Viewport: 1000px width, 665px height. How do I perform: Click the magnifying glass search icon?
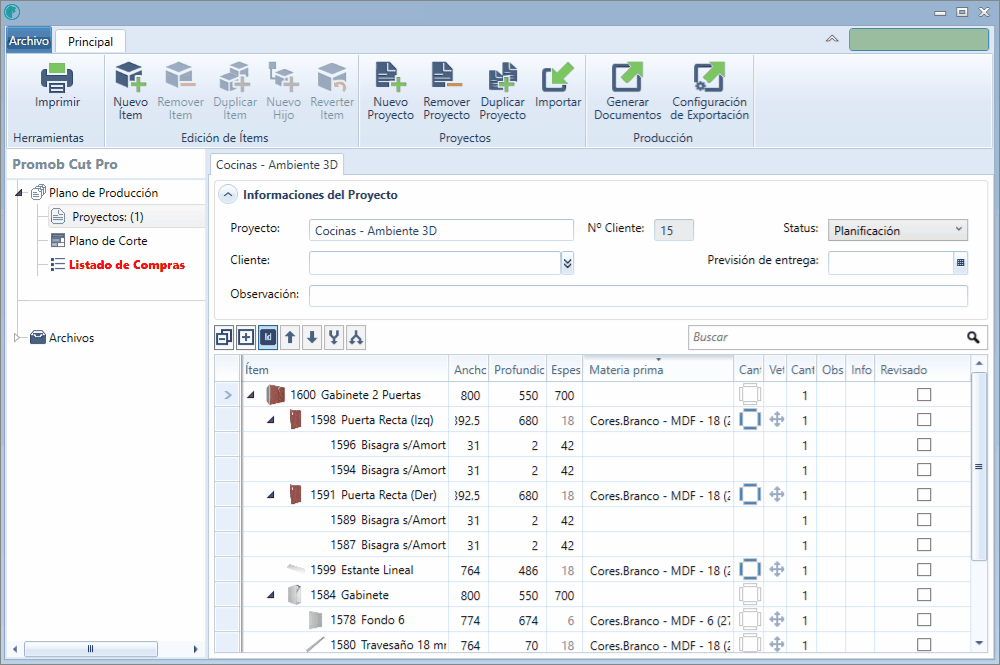click(x=973, y=337)
